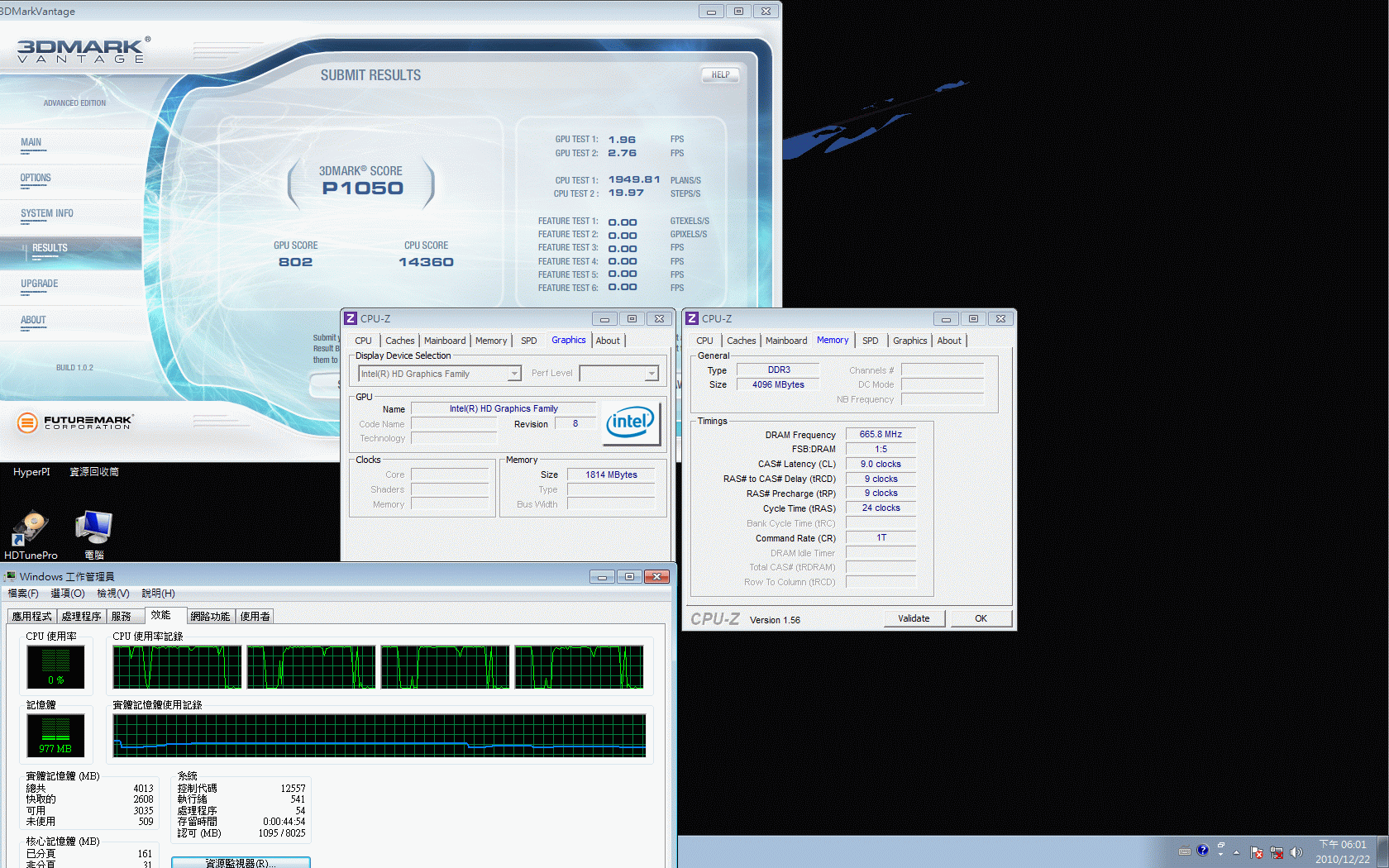The height and width of the screenshot is (868, 1389).
Task: Open the Help (說明) menu in Task Manager
Action: pos(158,594)
